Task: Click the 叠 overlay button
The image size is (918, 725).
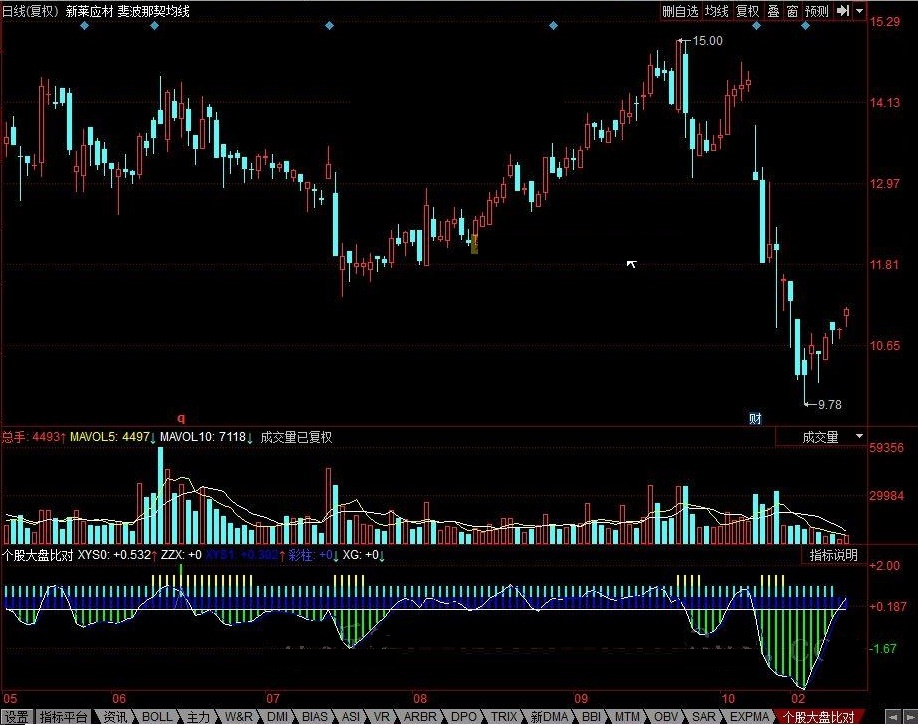Action: [773, 11]
